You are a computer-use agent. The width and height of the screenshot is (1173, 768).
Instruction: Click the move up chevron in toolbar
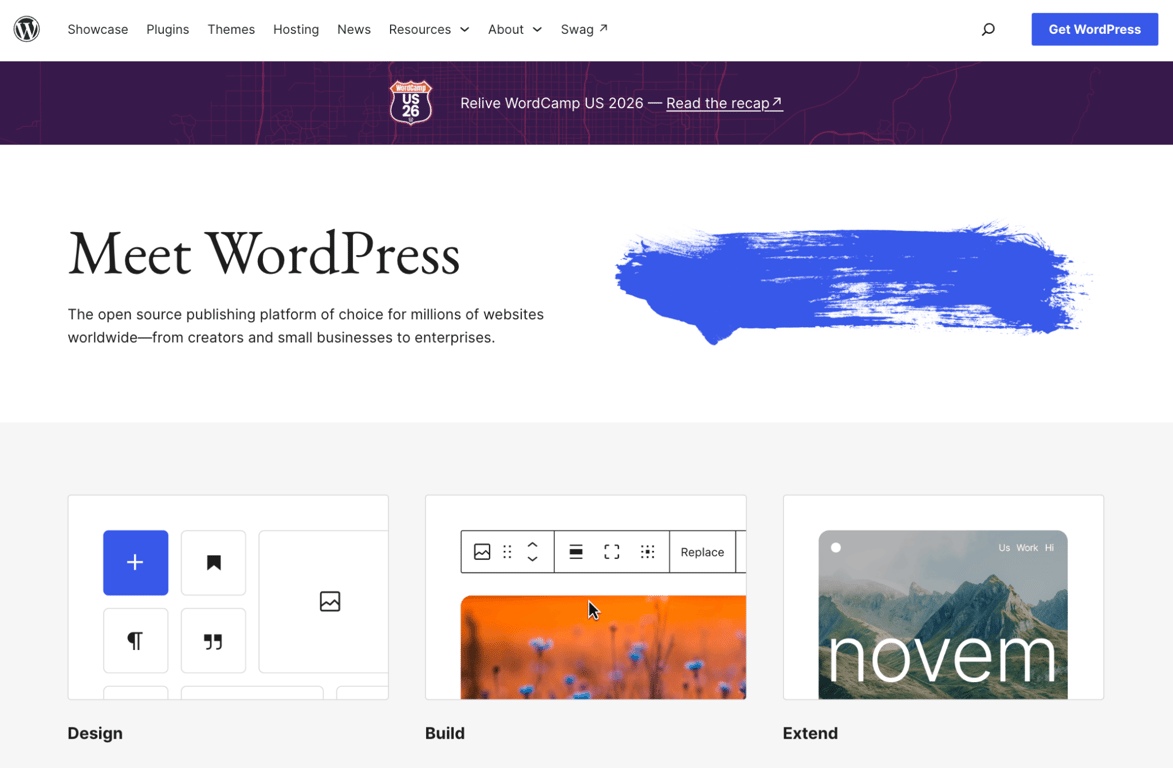(533, 545)
